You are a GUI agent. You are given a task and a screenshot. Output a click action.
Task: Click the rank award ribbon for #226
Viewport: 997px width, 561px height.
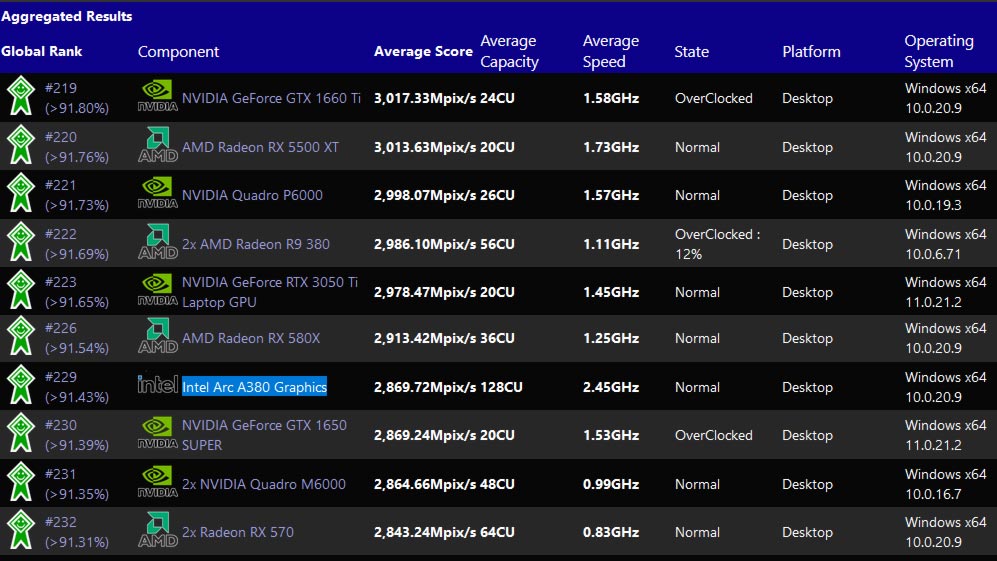tap(21, 336)
